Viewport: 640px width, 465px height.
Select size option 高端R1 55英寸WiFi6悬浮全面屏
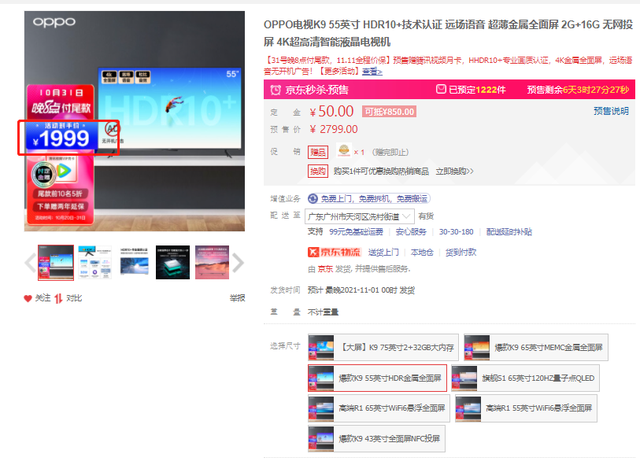click(x=526, y=408)
